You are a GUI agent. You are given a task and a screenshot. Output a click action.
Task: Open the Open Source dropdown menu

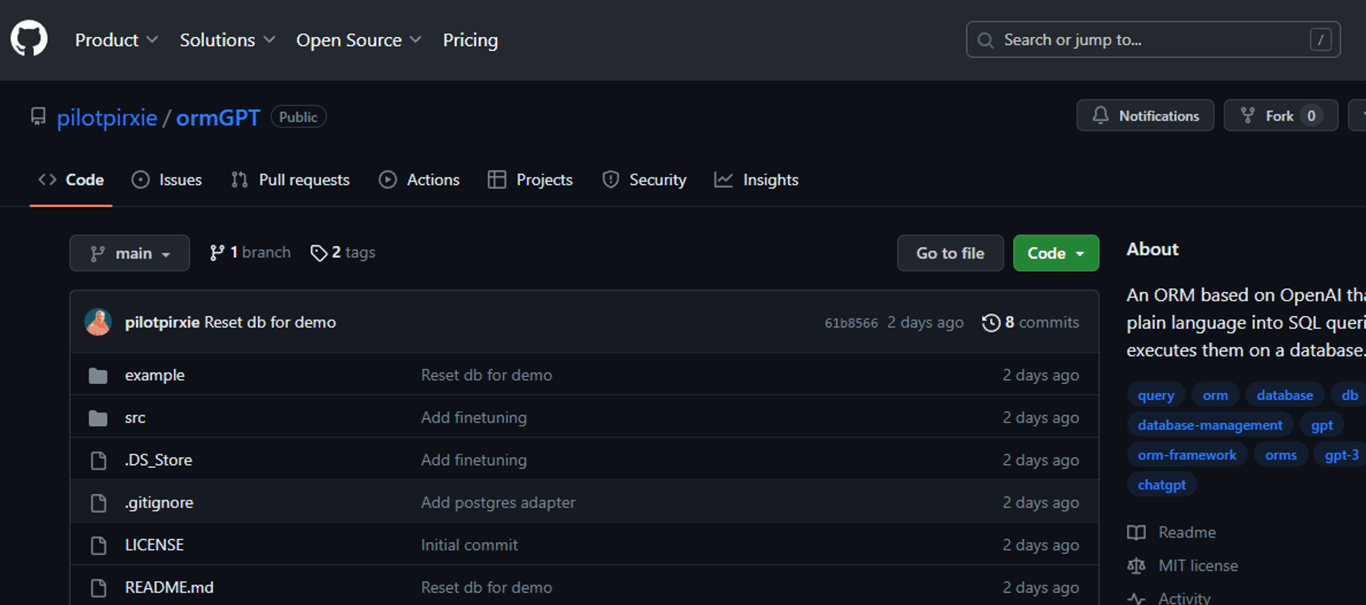click(x=358, y=40)
